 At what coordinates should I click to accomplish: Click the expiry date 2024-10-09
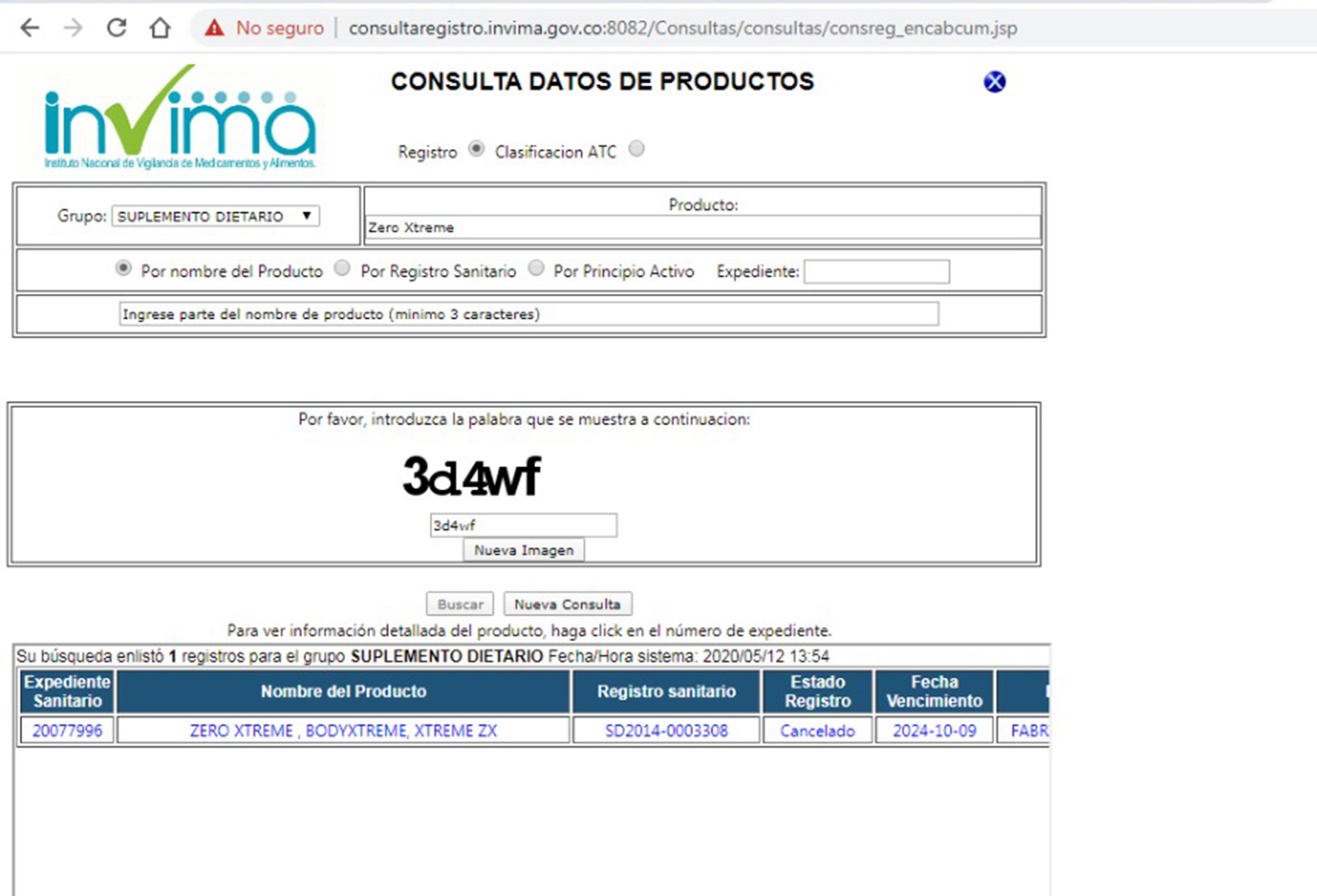[x=935, y=731]
